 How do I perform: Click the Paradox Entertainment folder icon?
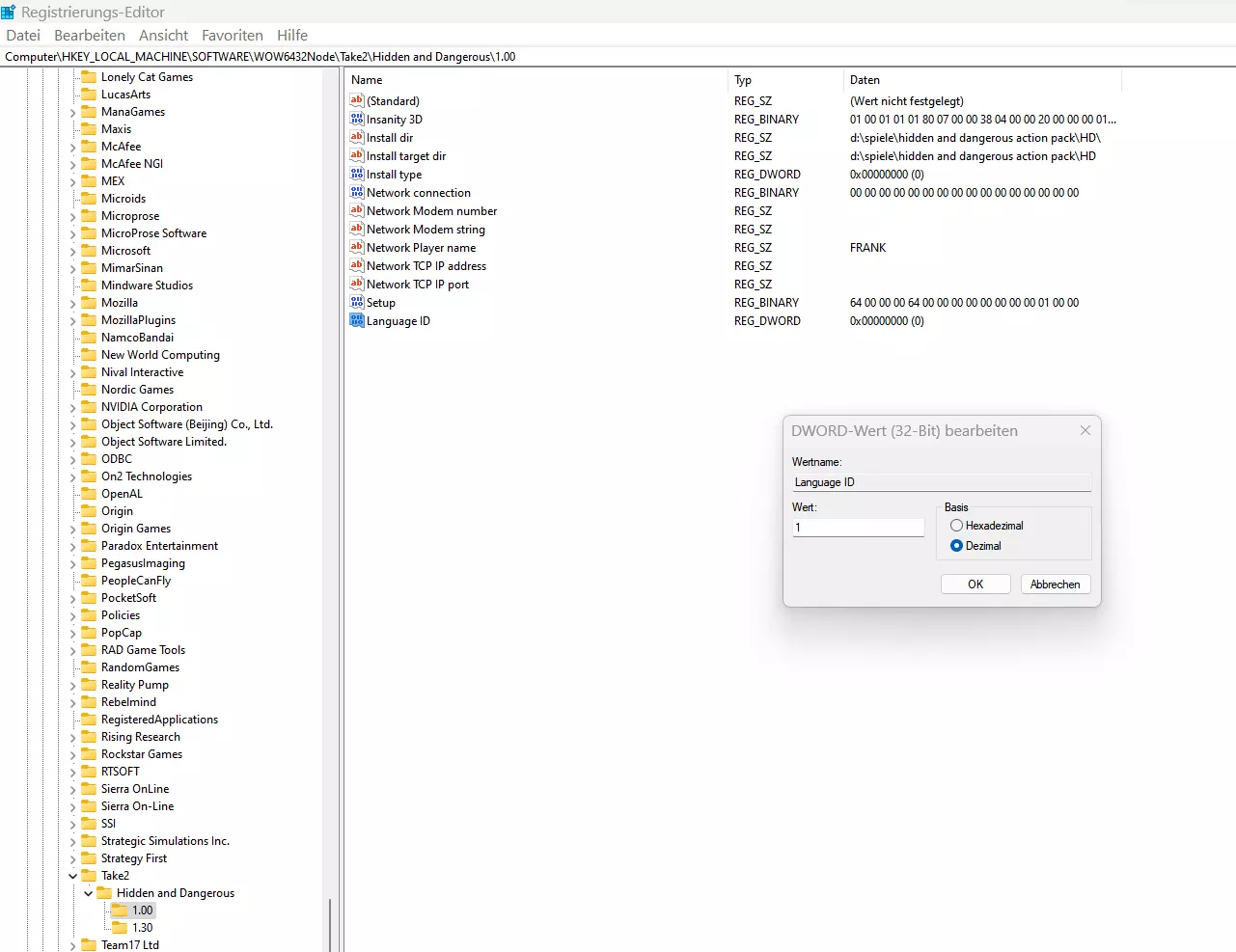(89, 545)
